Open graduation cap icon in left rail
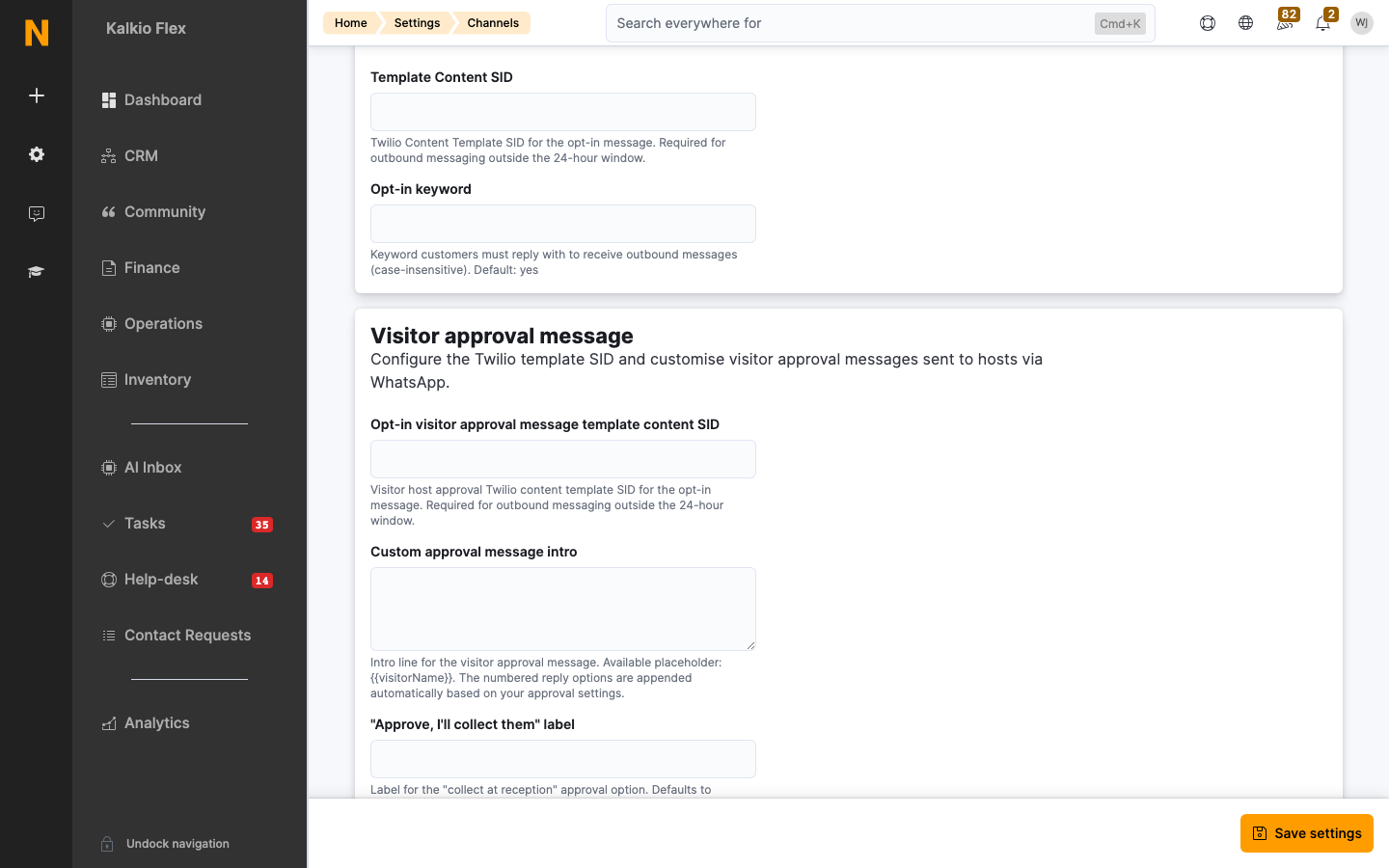Screen dimensions: 1389x868 [x=37, y=272]
